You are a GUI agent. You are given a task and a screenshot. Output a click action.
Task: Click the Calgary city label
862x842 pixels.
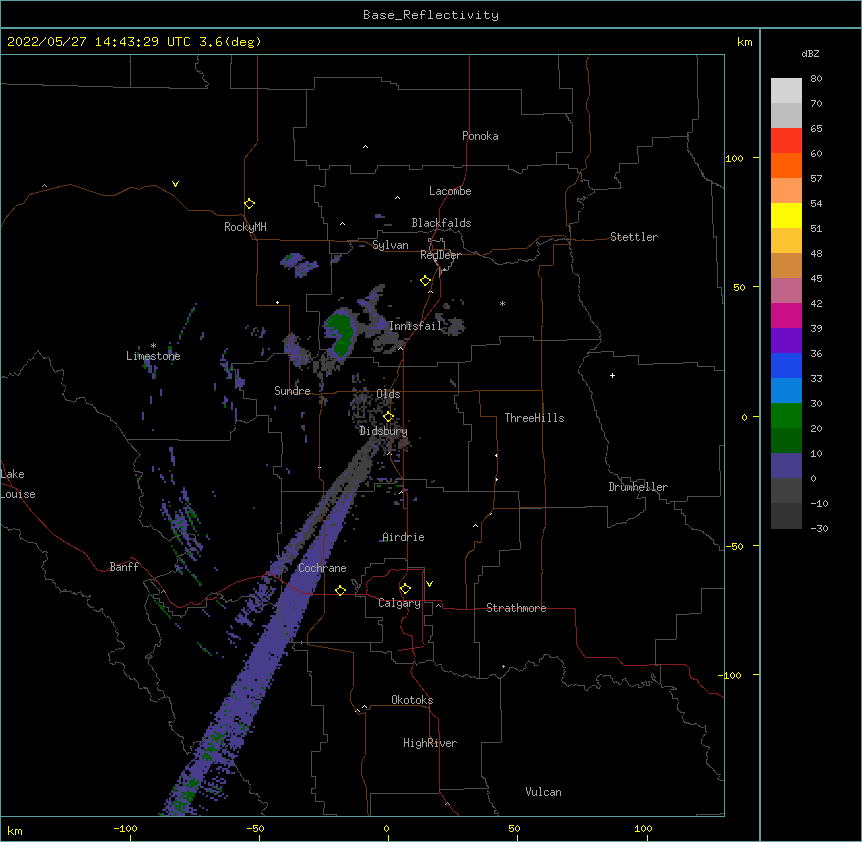click(x=399, y=603)
